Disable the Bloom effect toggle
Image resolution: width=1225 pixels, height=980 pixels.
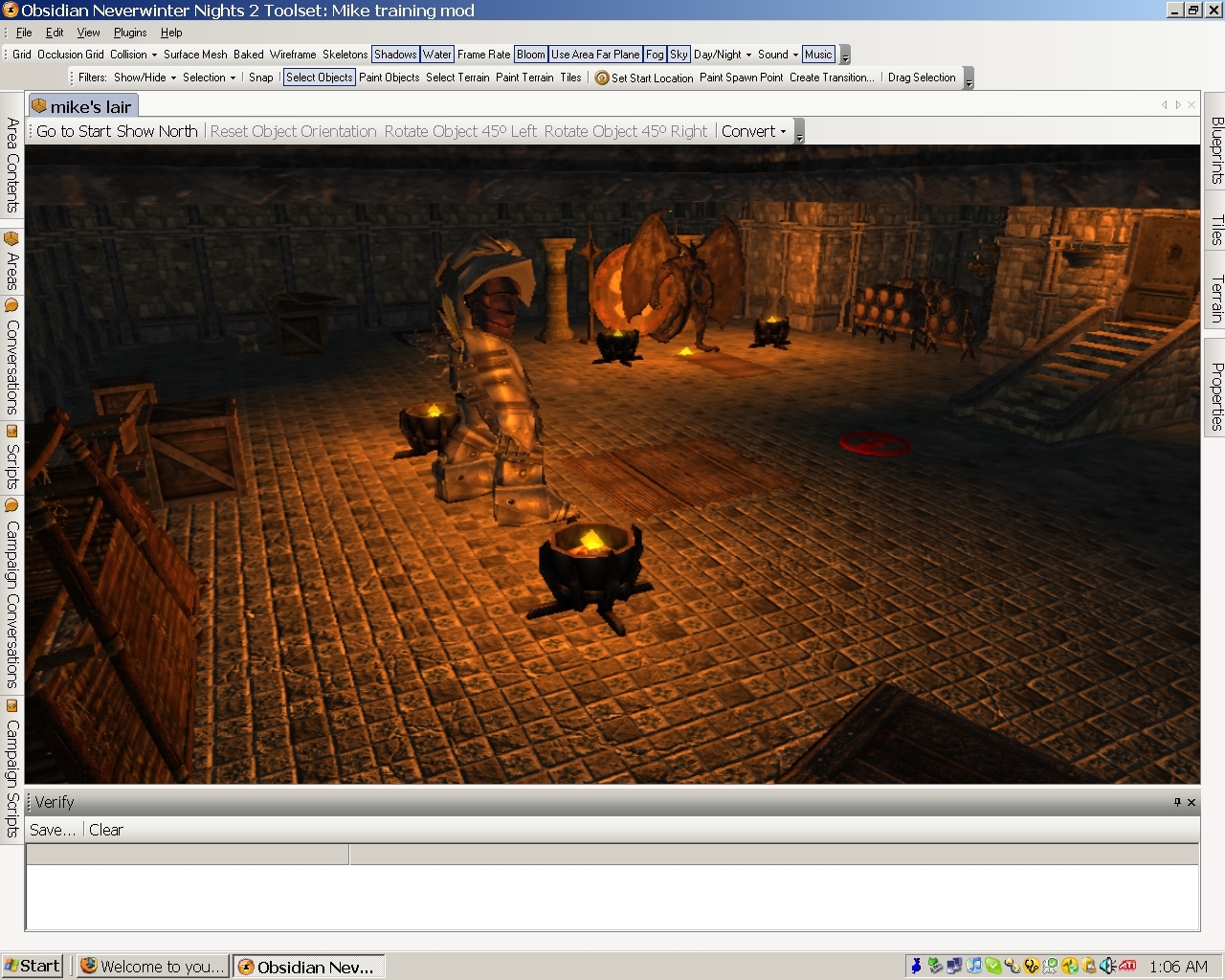(530, 55)
